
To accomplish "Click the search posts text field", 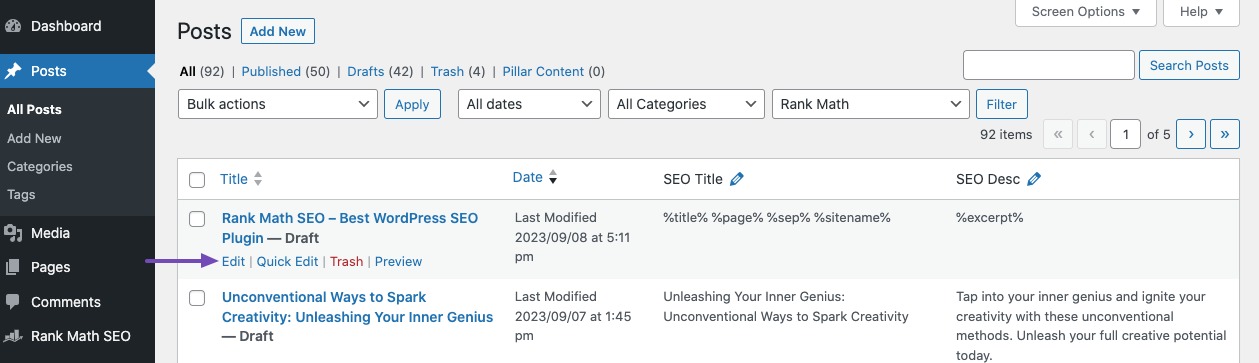I will 1048,65.
